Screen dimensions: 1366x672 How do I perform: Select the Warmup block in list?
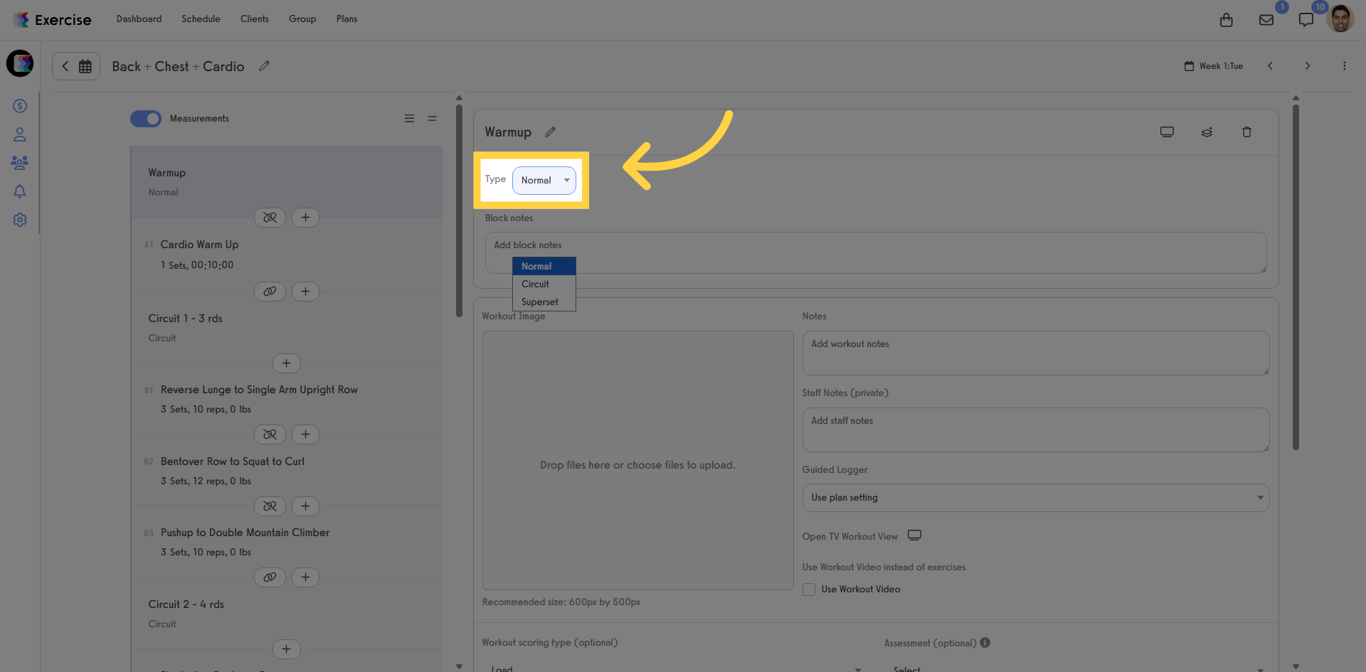(286, 182)
